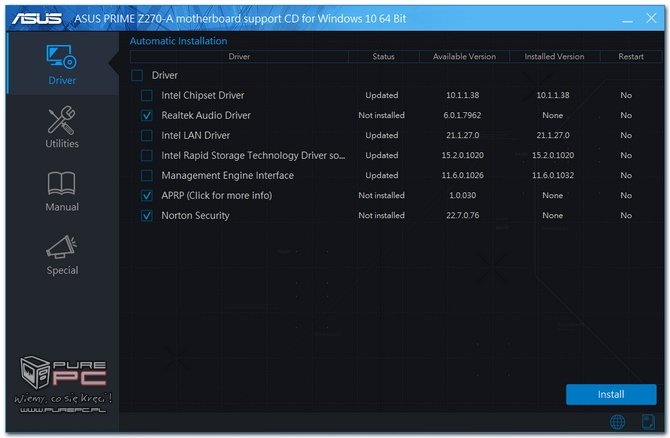Click available version 11.6.0.1026
Viewport: 670px width, 438px height.
pyautogui.click(x=462, y=175)
